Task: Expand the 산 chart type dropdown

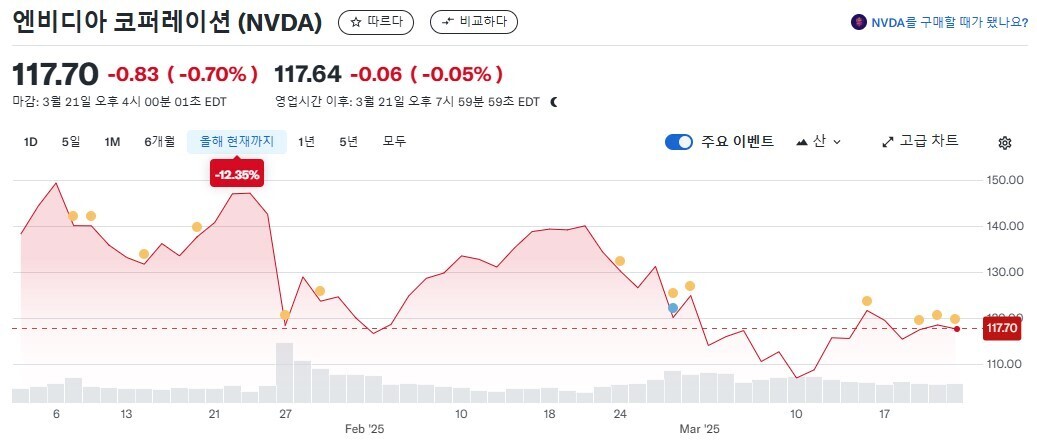Action: point(818,142)
